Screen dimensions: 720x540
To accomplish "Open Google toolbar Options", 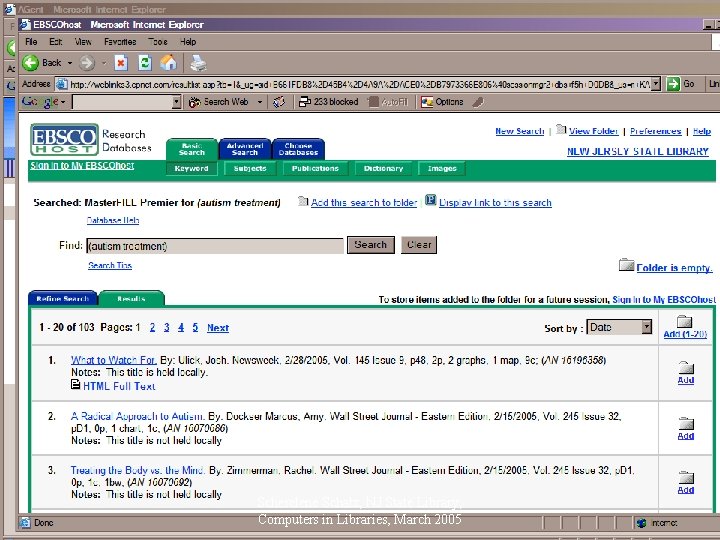I will tap(443, 102).
